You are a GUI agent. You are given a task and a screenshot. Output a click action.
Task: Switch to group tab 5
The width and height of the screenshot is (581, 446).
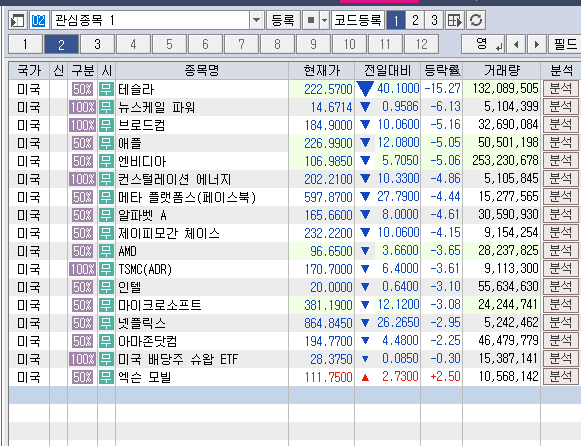tap(169, 44)
